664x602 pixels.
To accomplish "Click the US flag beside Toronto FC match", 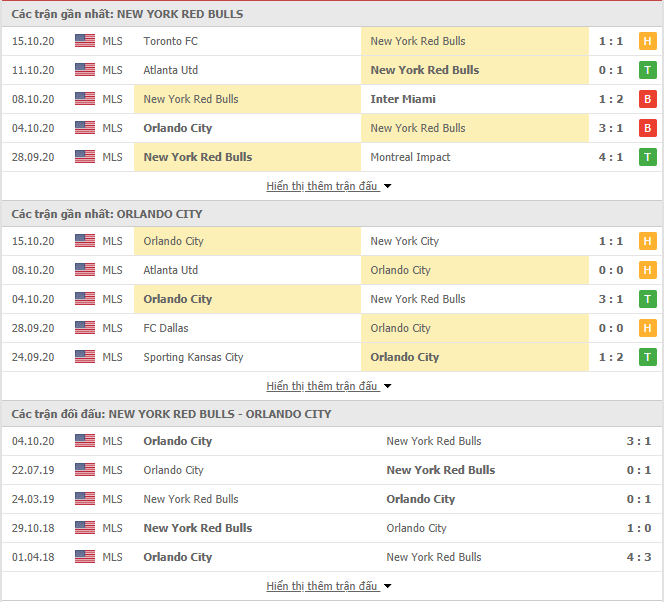I will tap(85, 41).
